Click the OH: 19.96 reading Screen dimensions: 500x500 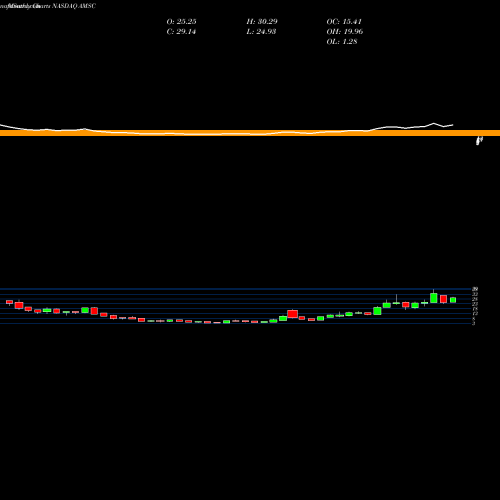point(345,32)
